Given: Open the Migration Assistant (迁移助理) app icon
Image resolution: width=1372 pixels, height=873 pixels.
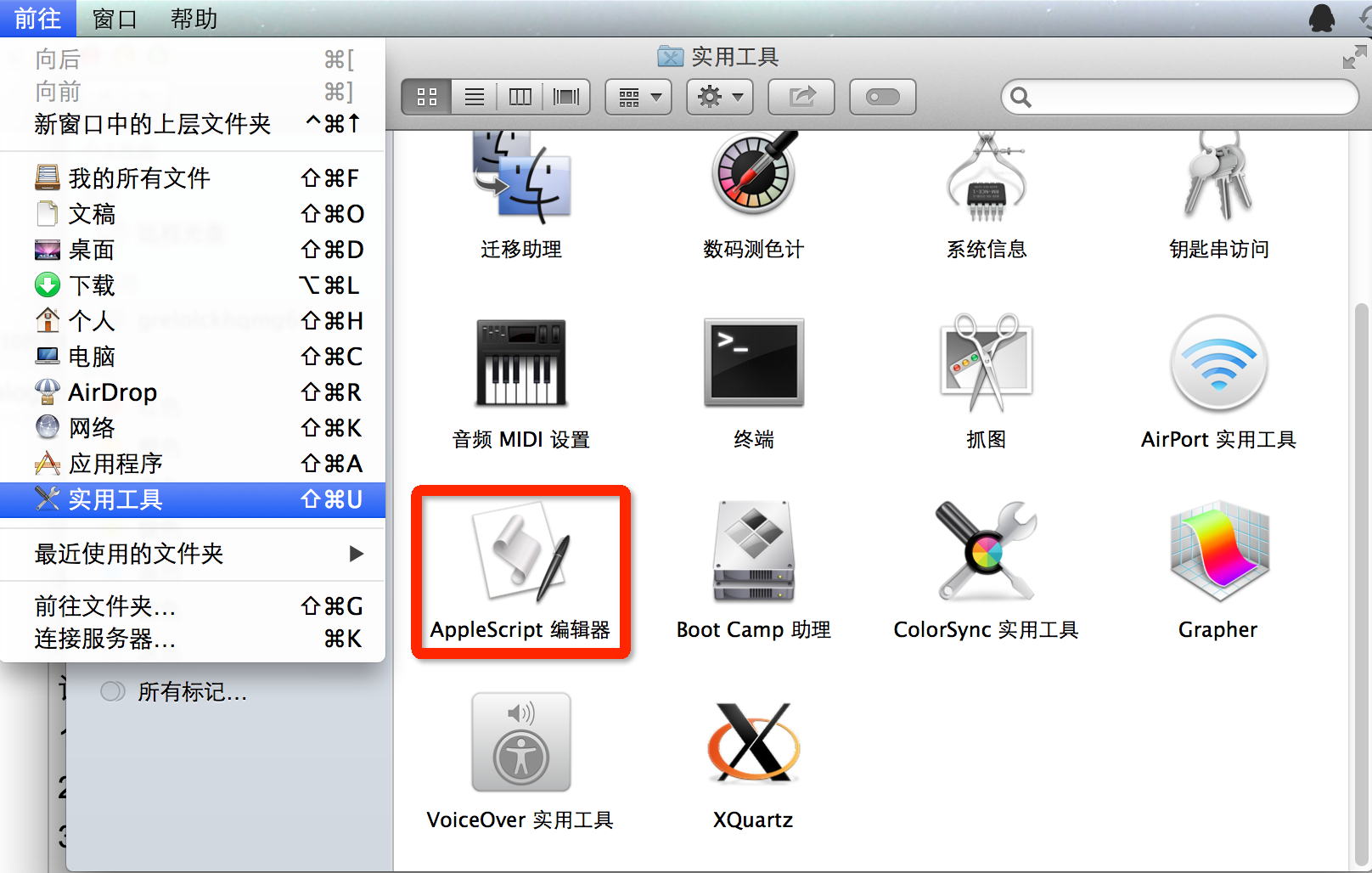Looking at the screenshot, I should point(521,175).
